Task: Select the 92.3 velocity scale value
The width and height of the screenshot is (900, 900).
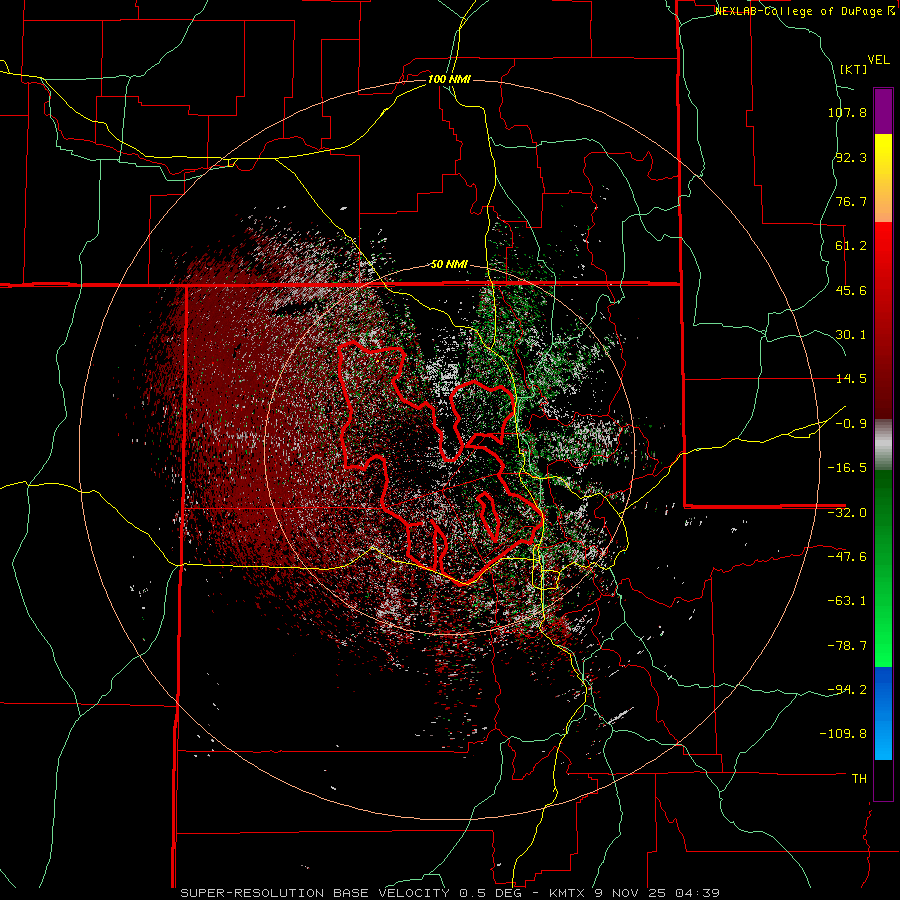Action: (x=851, y=157)
